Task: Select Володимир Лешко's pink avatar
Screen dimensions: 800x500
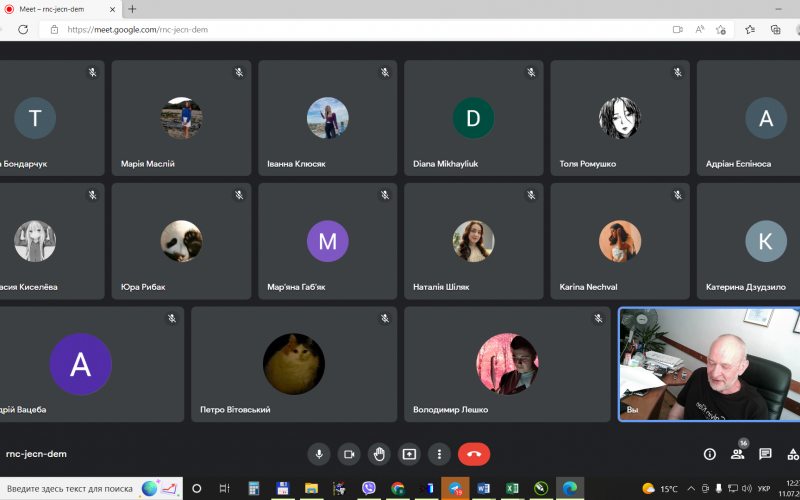Action: (507, 364)
